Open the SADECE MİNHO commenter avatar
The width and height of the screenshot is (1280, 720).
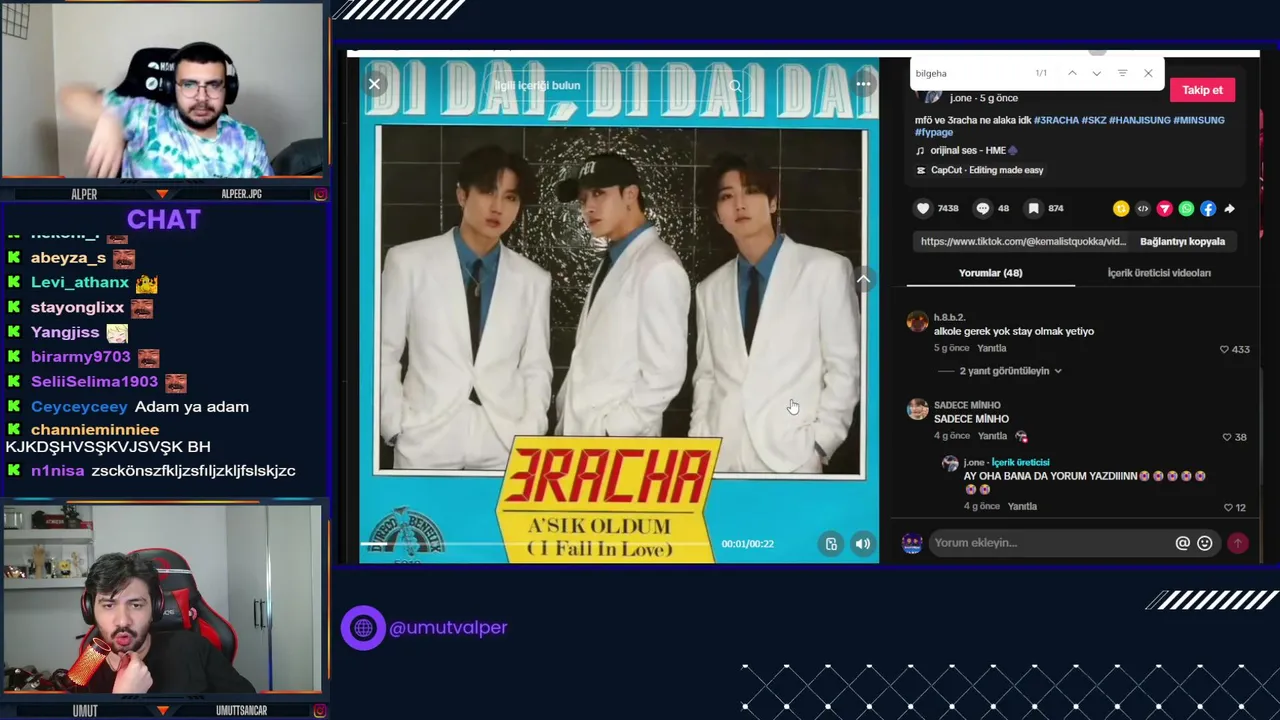coord(917,409)
